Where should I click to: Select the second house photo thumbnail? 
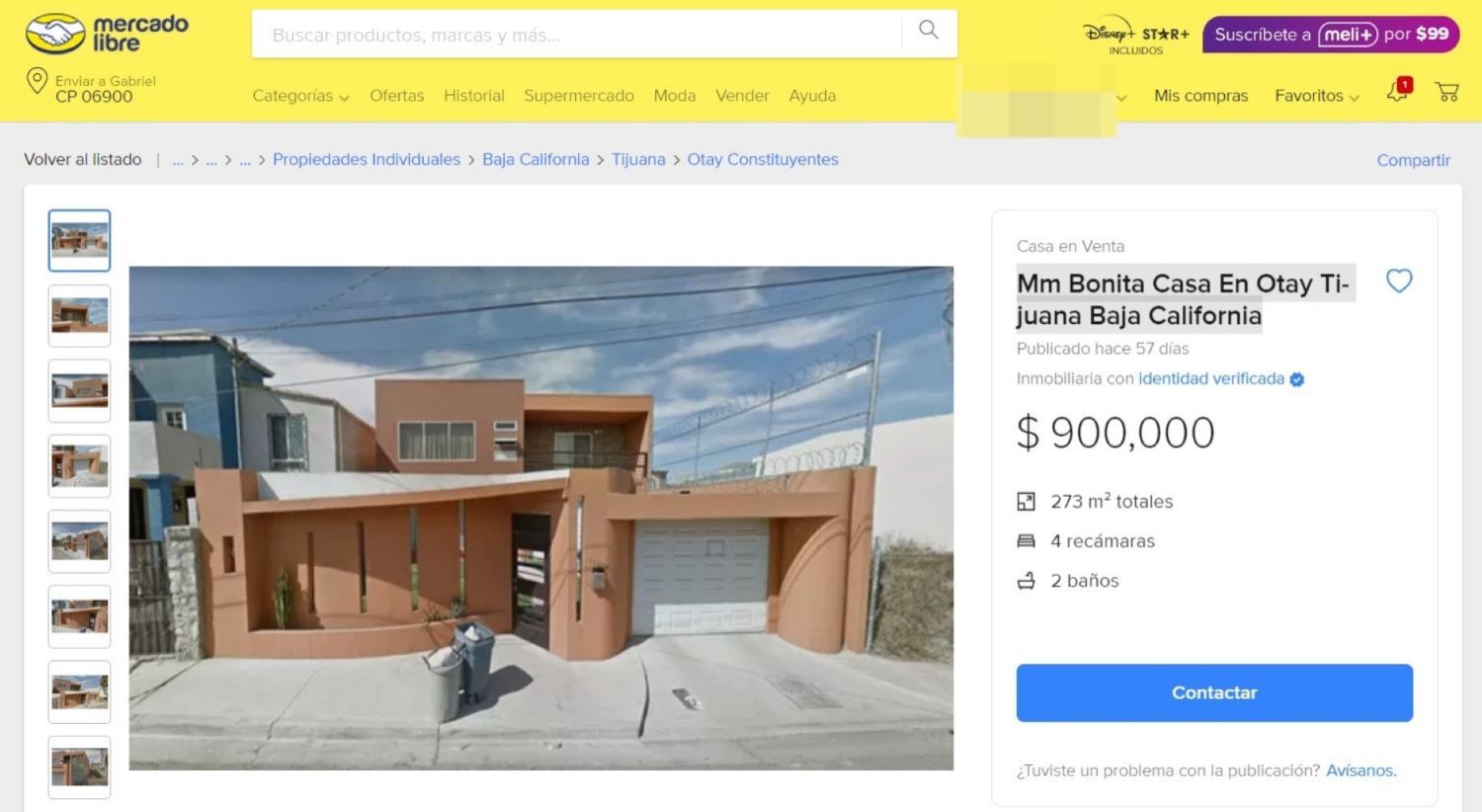80,316
